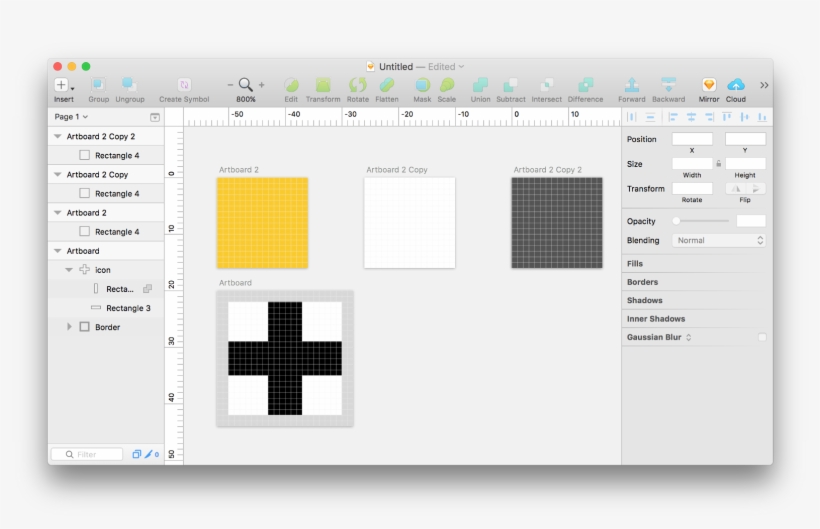Click the distribute horizontally icon
Viewport: 820px width, 529px height.
tap(632, 117)
